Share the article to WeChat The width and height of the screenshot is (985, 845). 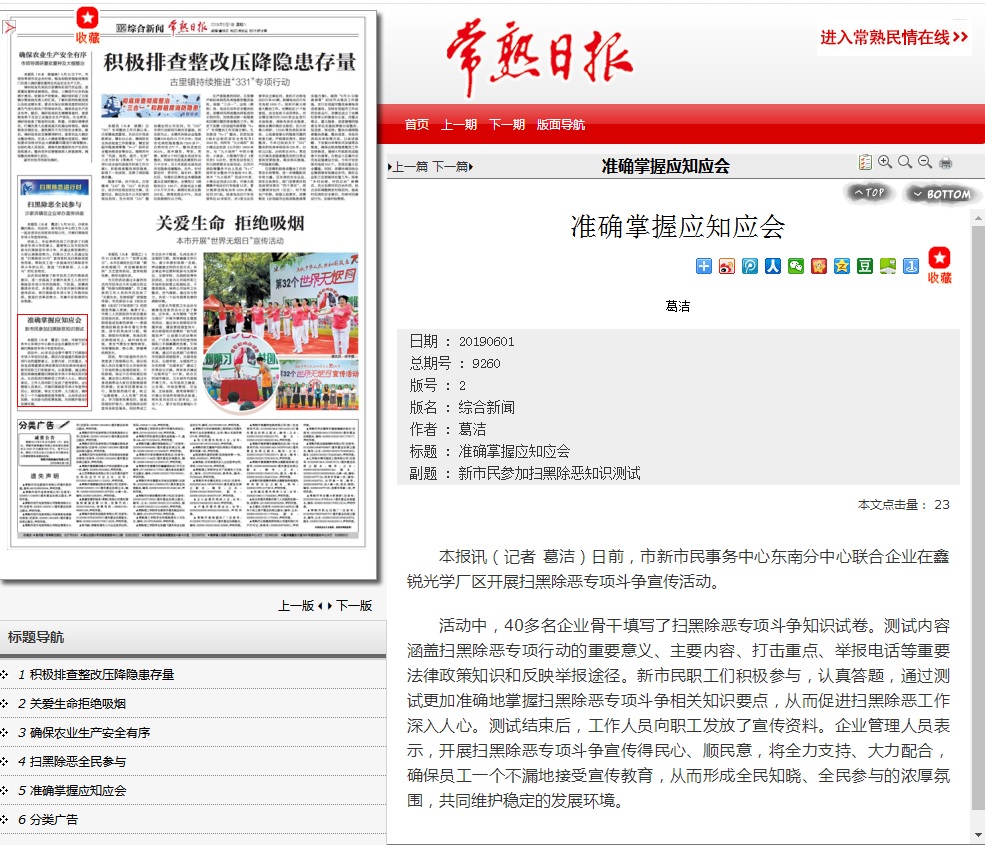pos(796,266)
